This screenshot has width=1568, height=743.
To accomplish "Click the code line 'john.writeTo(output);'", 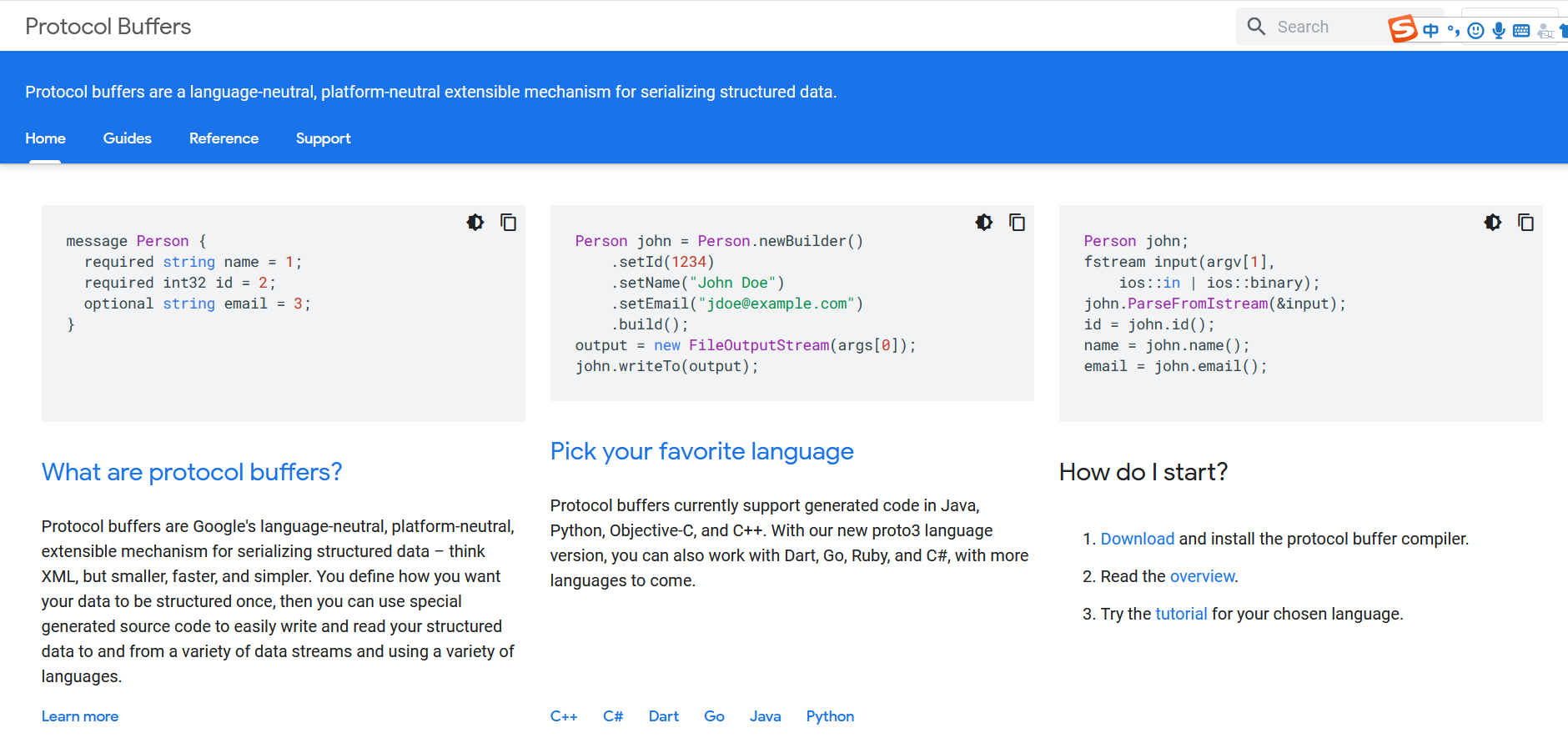I will 666,366.
